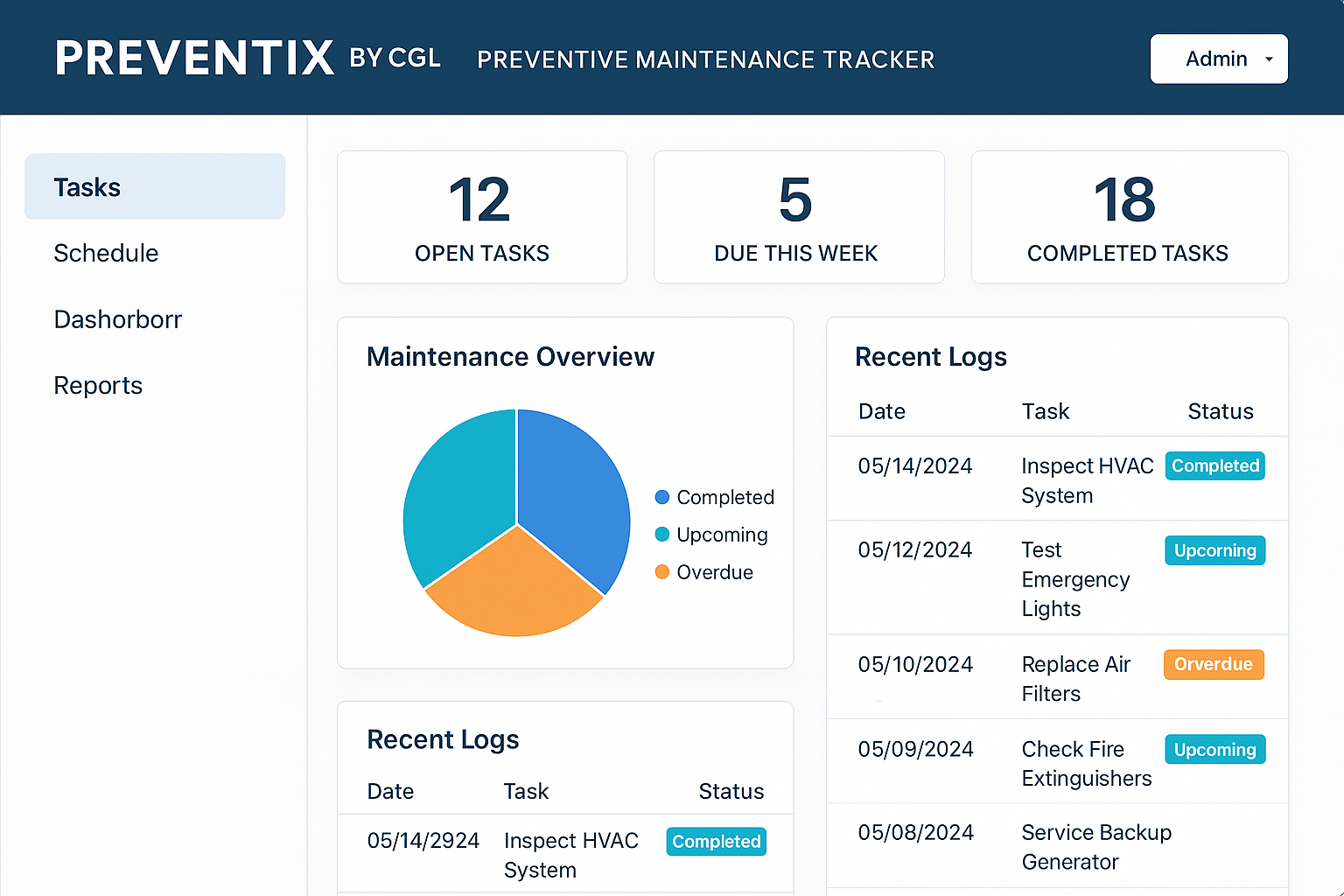Viewport: 1344px width, 896px height.
Task: Open the Admin dropdown menu
Action: click(1218, 59)
